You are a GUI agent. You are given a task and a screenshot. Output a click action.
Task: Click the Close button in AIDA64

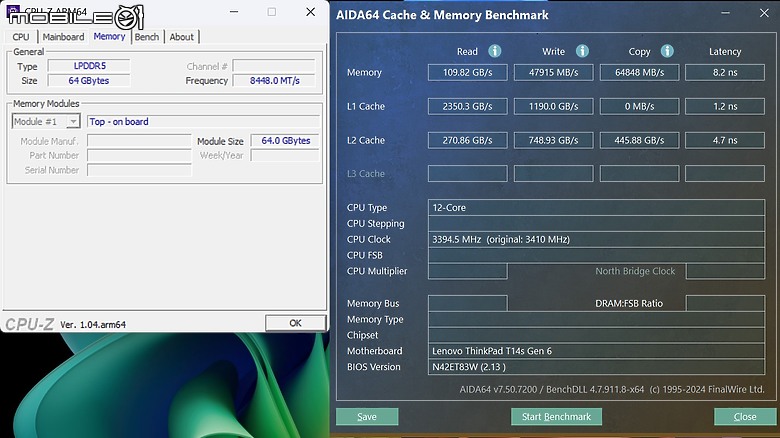(x=745, y=417)
